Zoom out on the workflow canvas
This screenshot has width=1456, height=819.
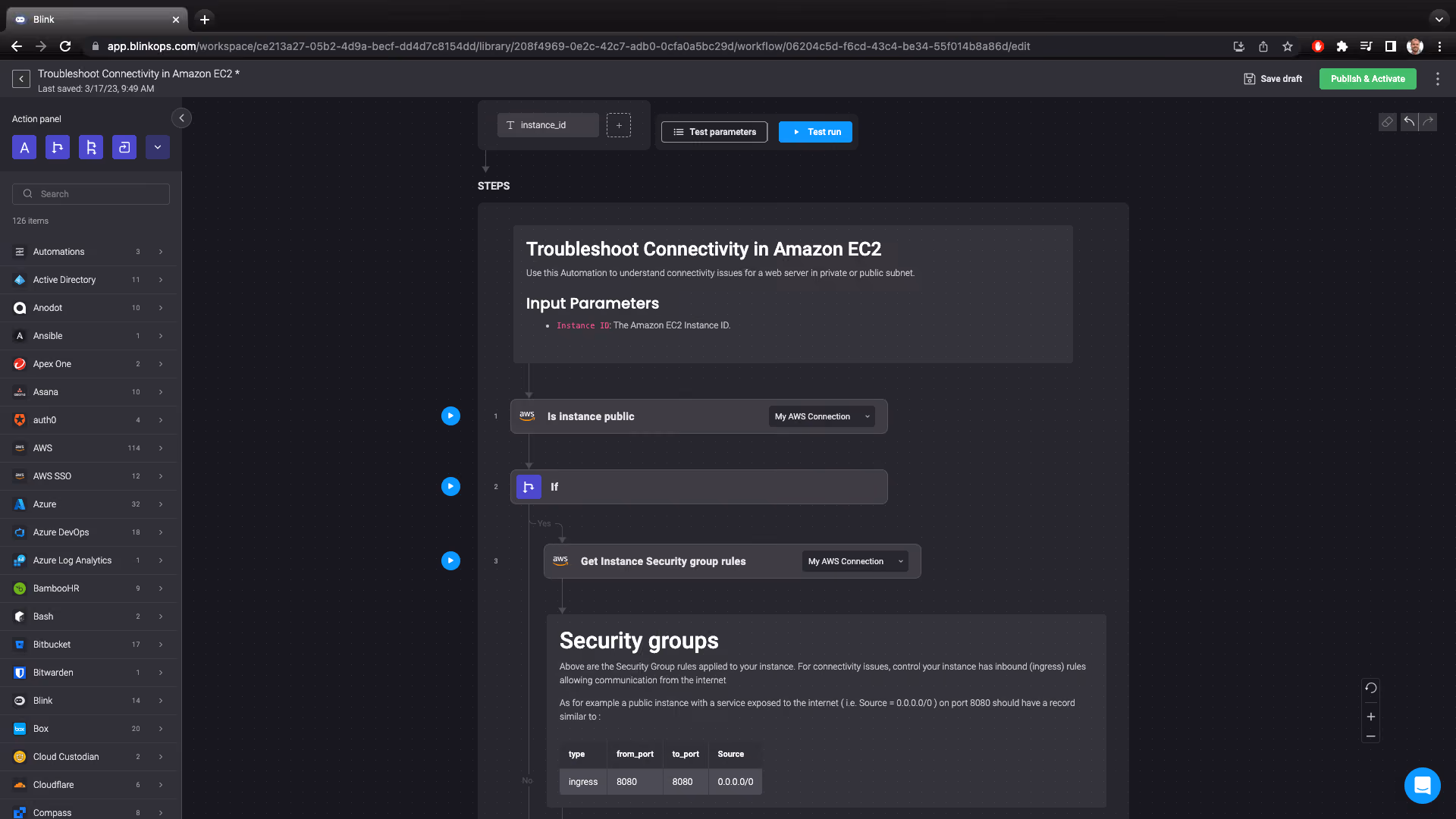(1370, 736)
